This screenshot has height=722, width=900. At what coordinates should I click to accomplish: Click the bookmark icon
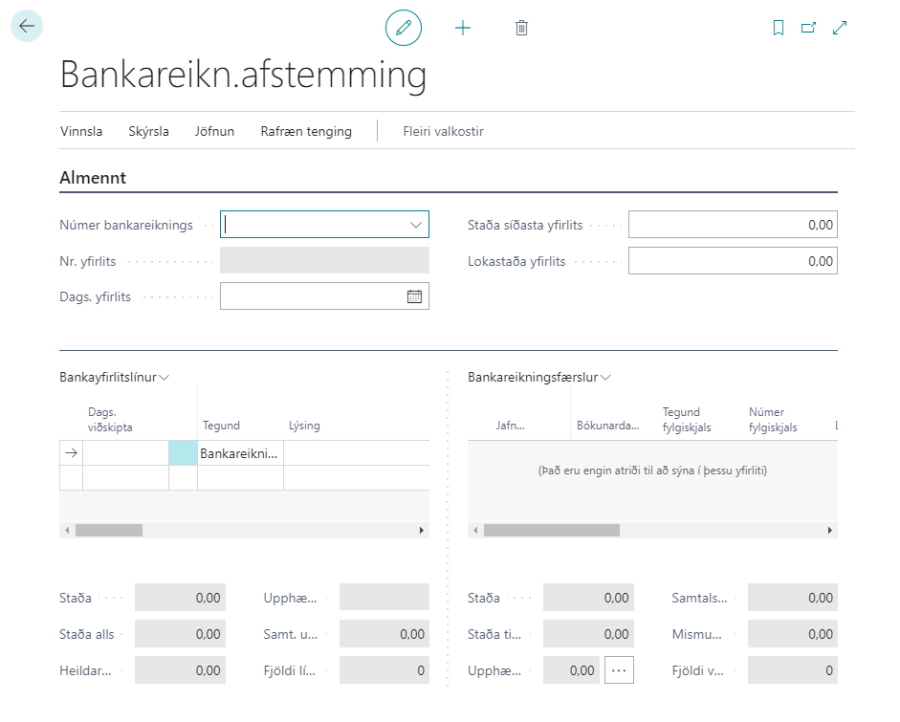[x=778, y=28]
